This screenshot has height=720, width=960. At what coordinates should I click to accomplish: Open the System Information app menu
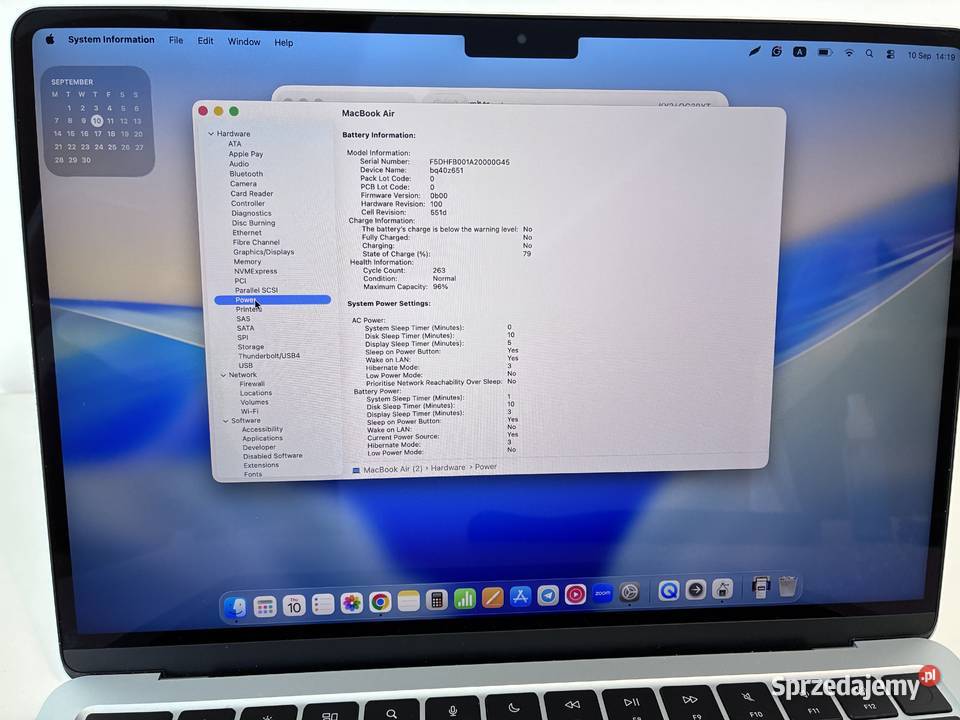coord(111,39)
